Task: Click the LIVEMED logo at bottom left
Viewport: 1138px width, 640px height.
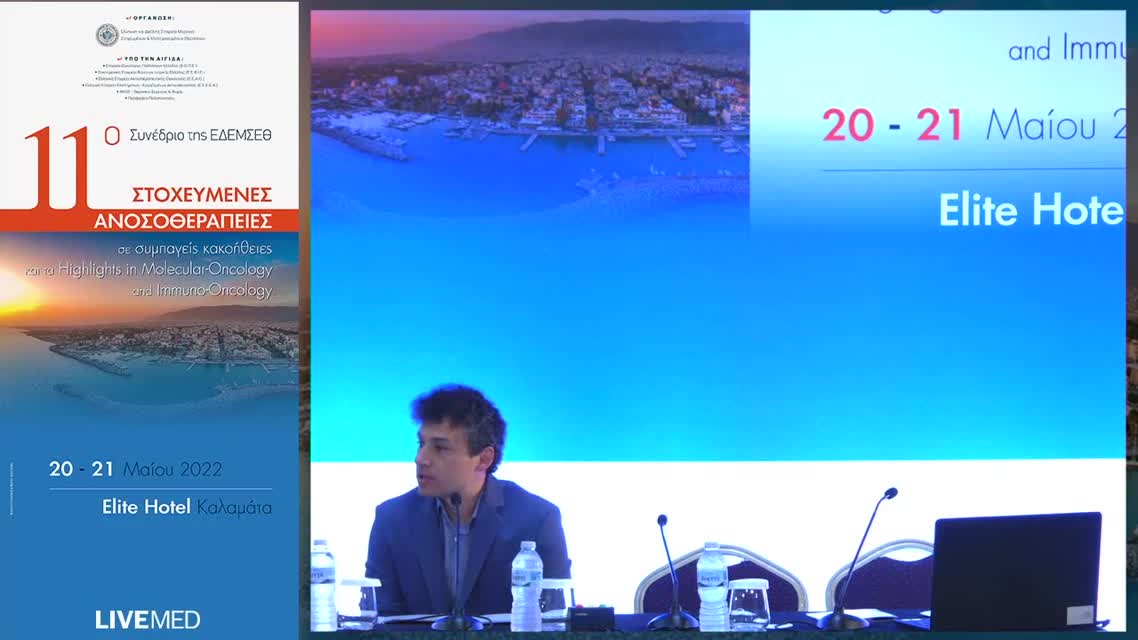Action: (x=148, y=619)
